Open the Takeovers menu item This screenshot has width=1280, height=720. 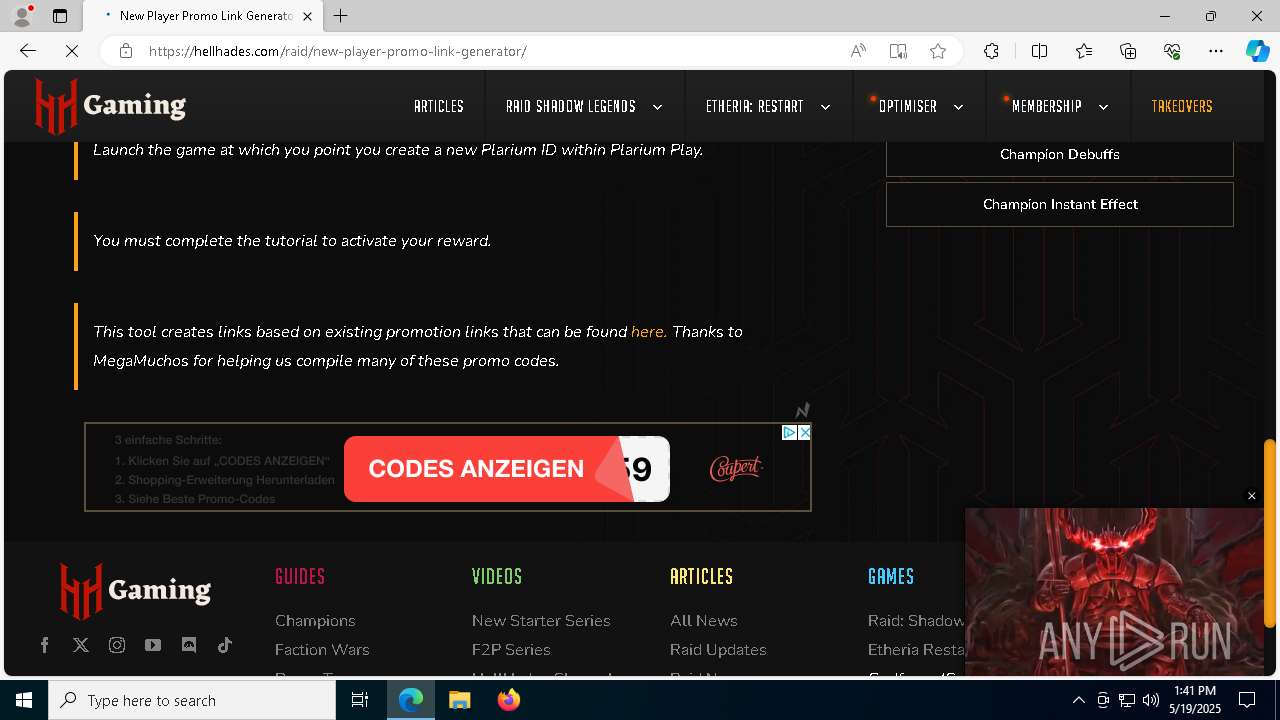(x=1182, y=106)
